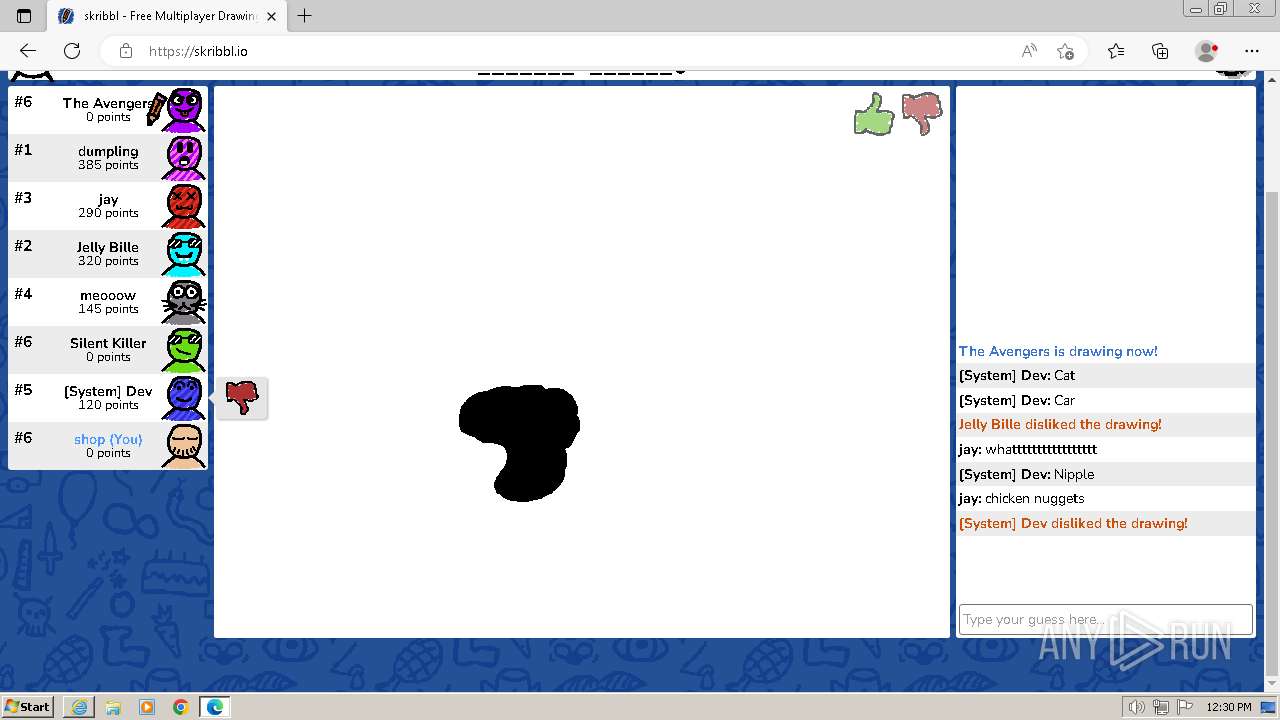Open Microsoft Edge from taskbar
Viewport: 1280px width, 720px height.
click(x=215, y=707)
